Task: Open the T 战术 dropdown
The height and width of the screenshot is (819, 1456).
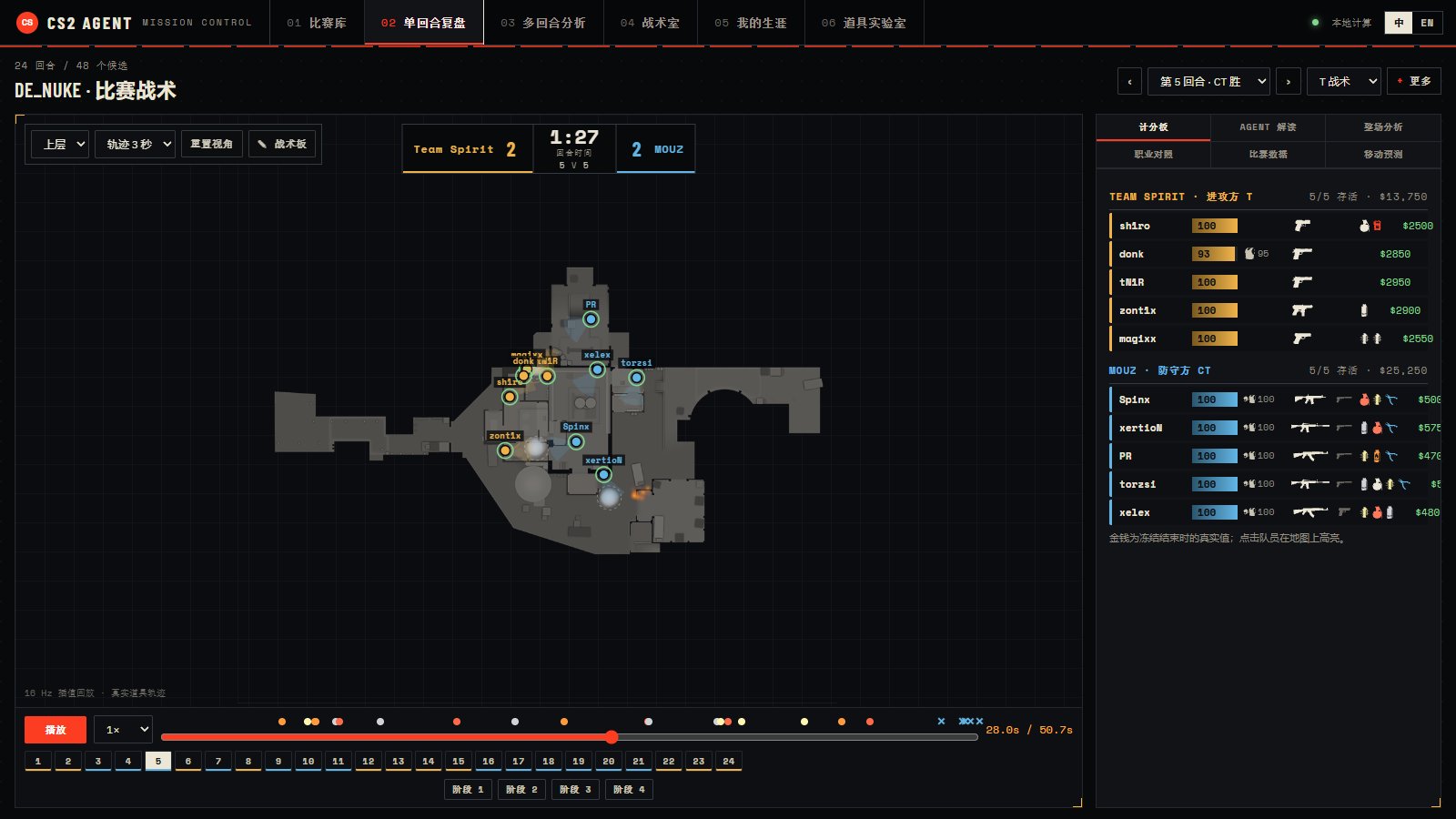Action: pos(1344,81)
